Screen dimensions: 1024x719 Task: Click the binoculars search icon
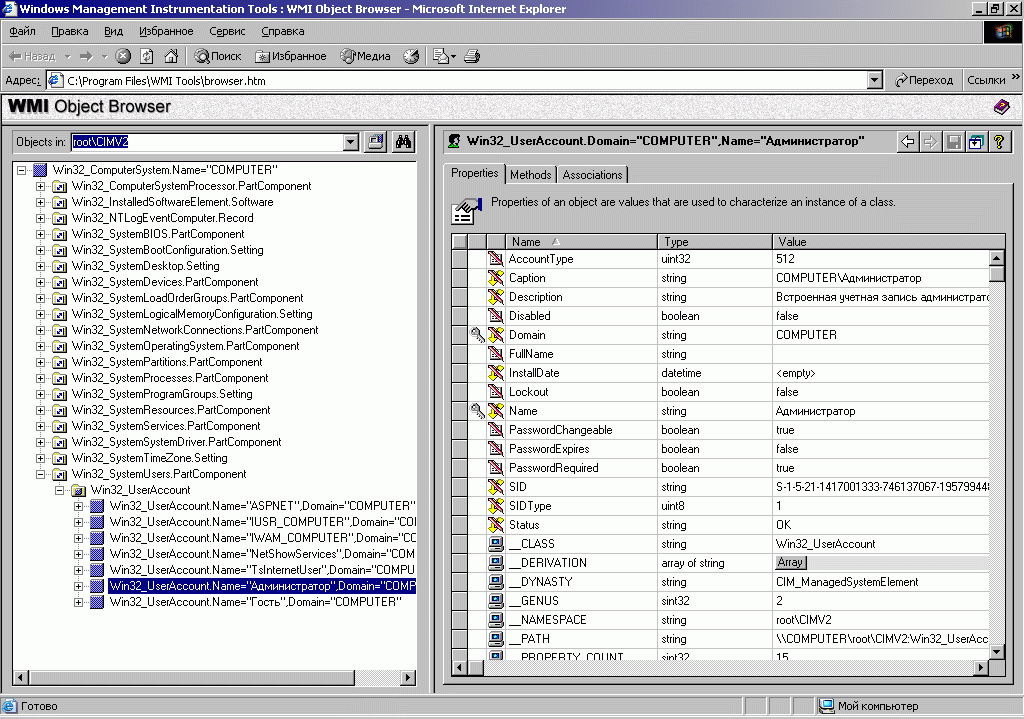(404, 142)
